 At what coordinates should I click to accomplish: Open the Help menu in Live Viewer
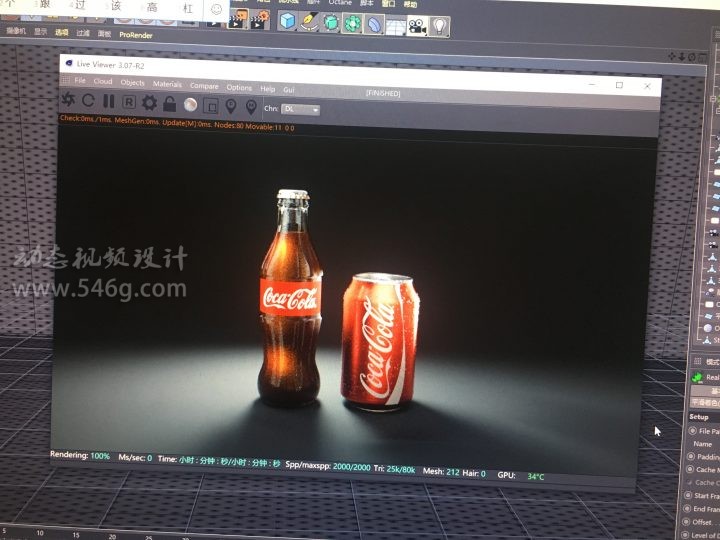(x=268, y=89)
